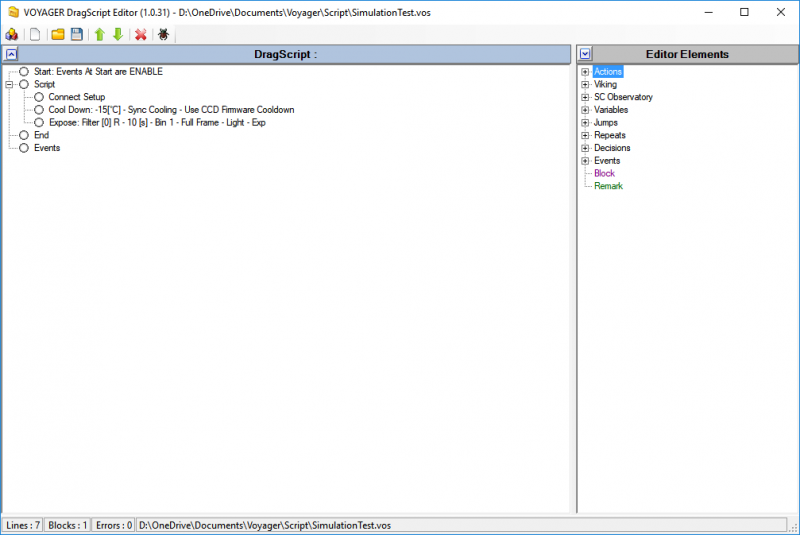Maximize the DragScript Editor window
The image size is (800, 535).
pyautogui.click(x=744, y=12)
